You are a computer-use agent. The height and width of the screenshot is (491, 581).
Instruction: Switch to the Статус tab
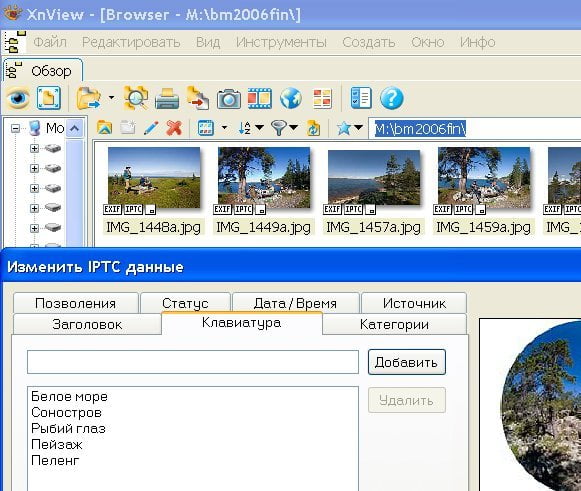pyautogui.click(x=185, y=303)
